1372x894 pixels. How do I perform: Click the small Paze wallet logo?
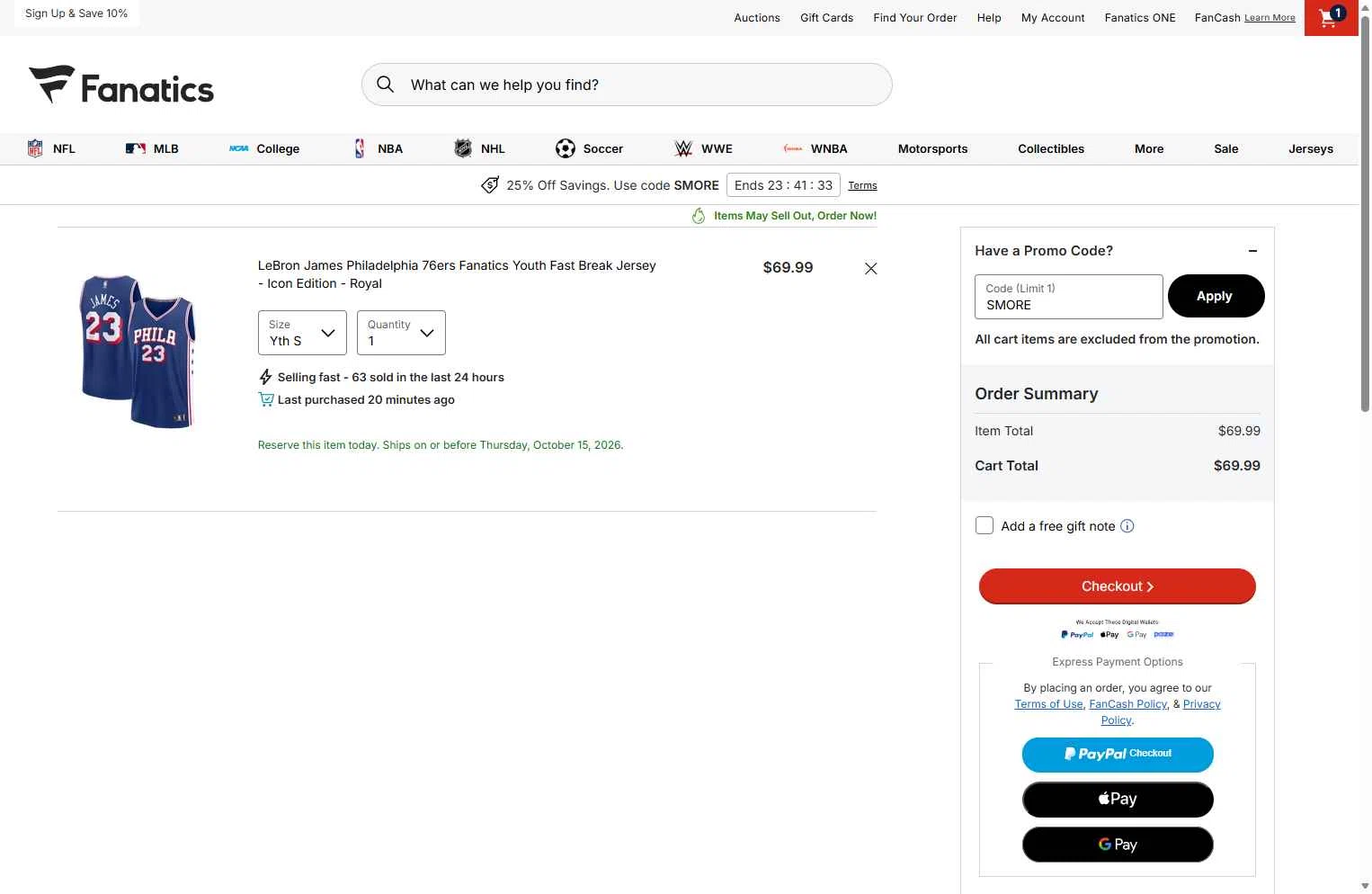coord(1164,634)
